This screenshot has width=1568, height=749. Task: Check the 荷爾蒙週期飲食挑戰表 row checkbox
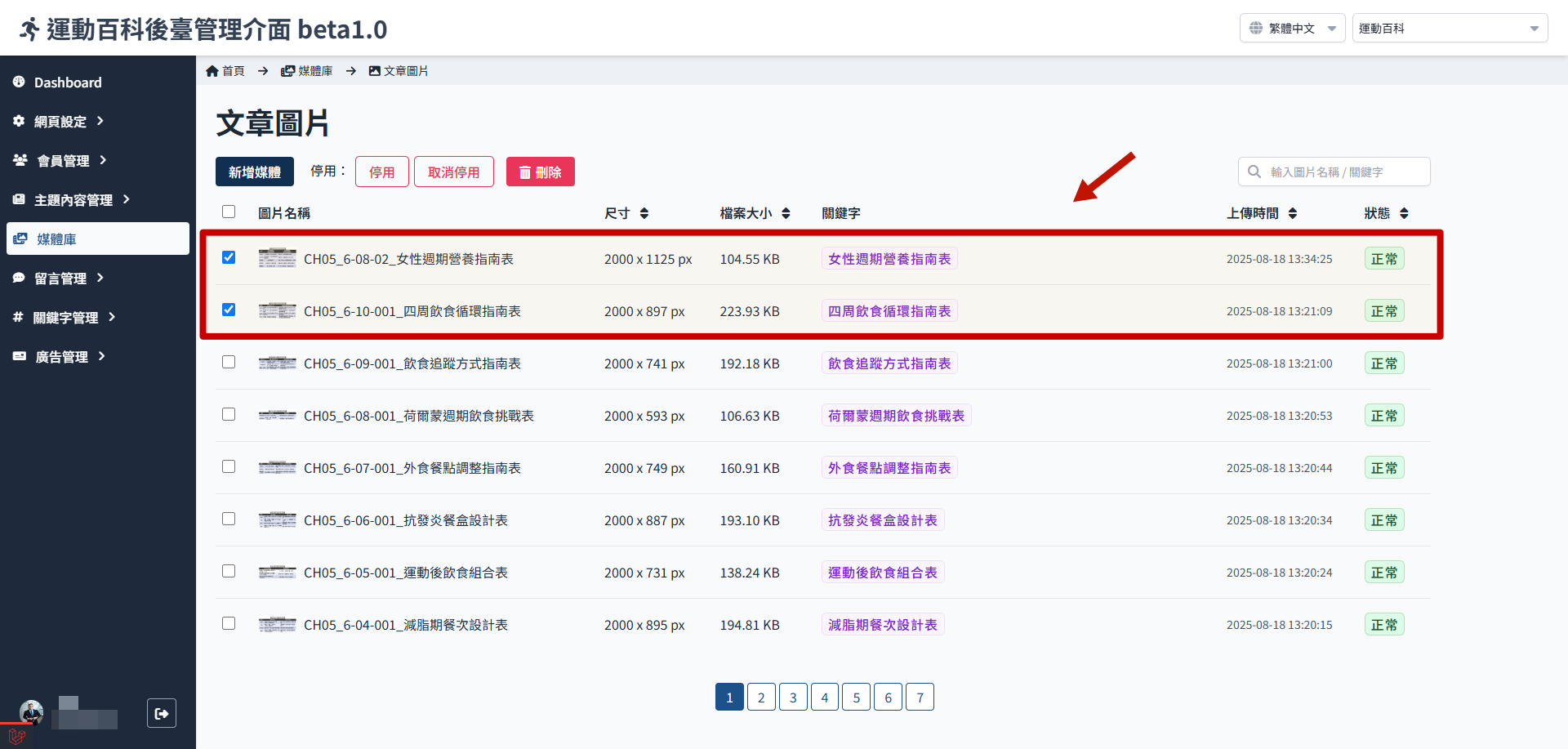click(x=229, y=414)
